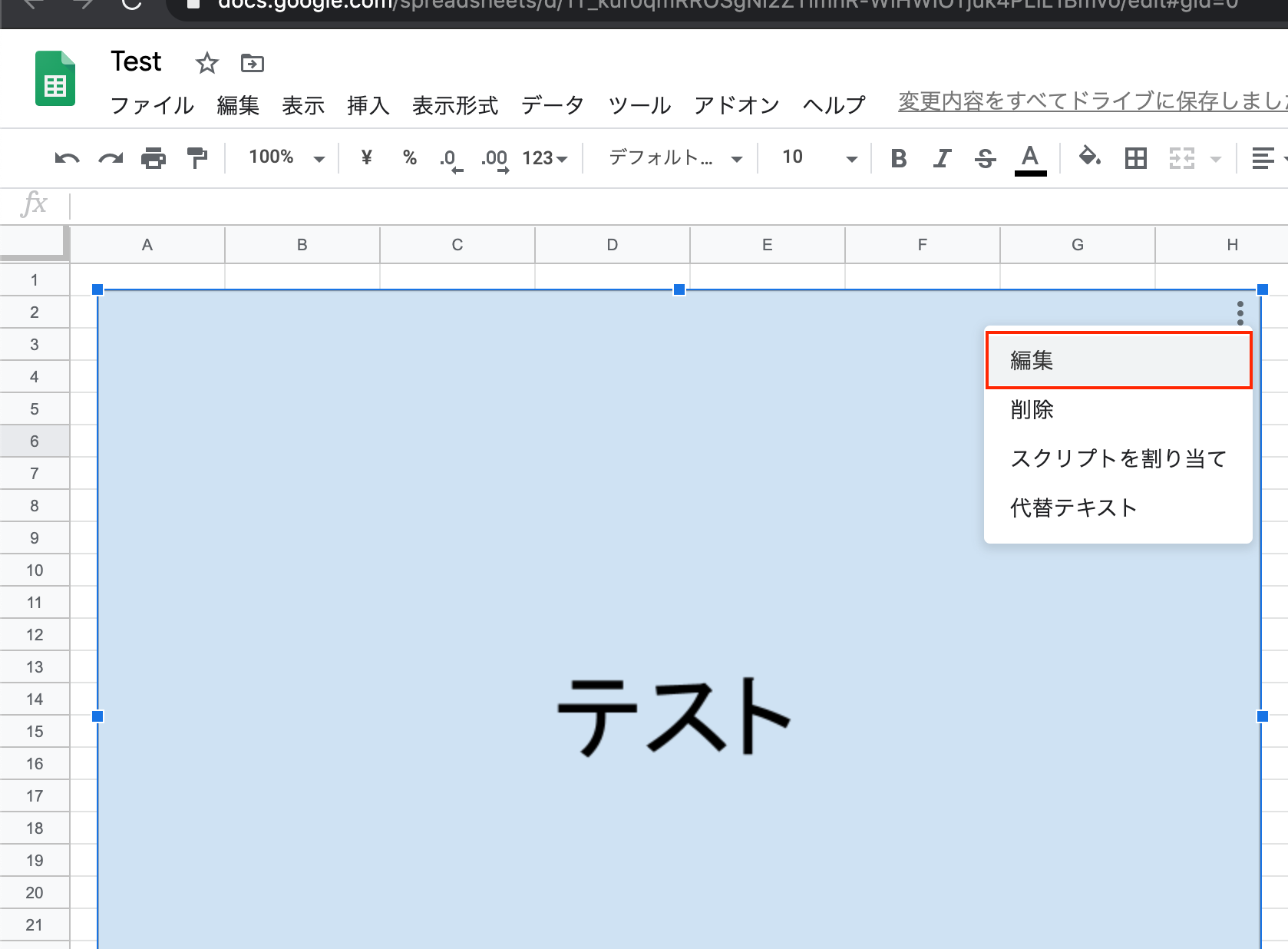Open the 表示形式 menu
Screen dimensions: 1288x949
click(455, 105)
